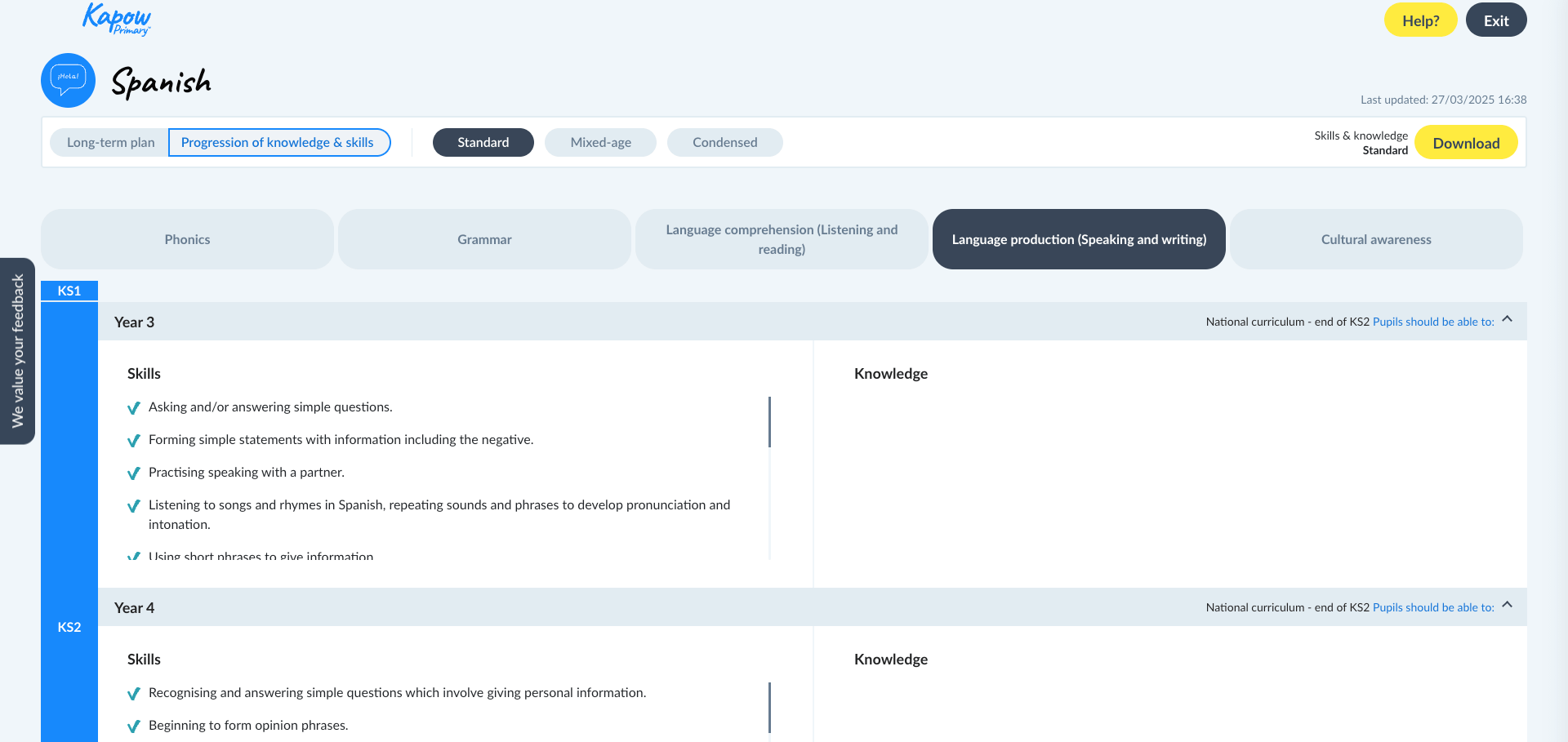This screenshot has width=1568, height=742.
Task: Collapse the Year 3 section chevron
Action: pyautogui.click(x=1507, y=319)
